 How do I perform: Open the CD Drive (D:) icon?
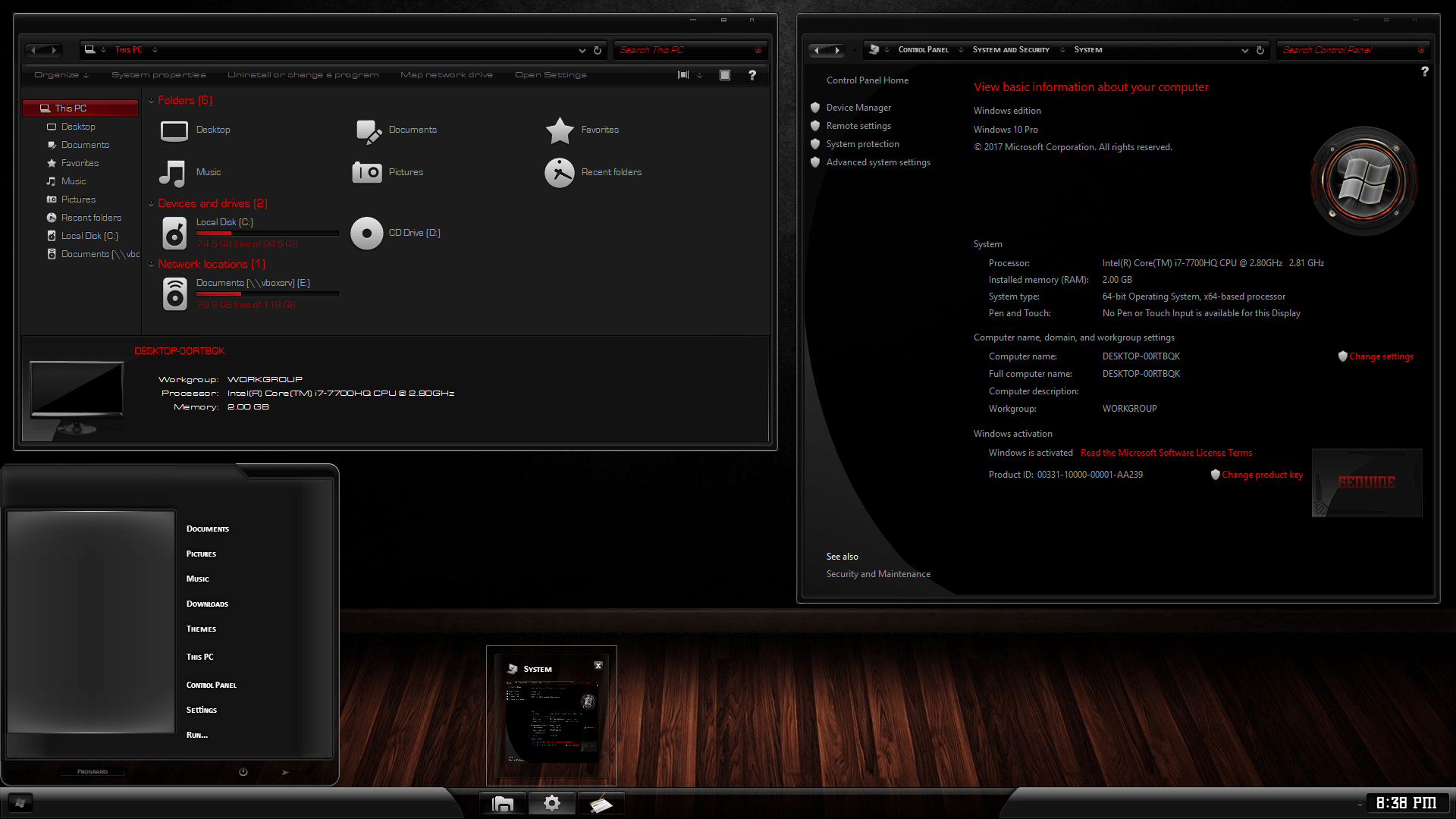tap(366, 233)
